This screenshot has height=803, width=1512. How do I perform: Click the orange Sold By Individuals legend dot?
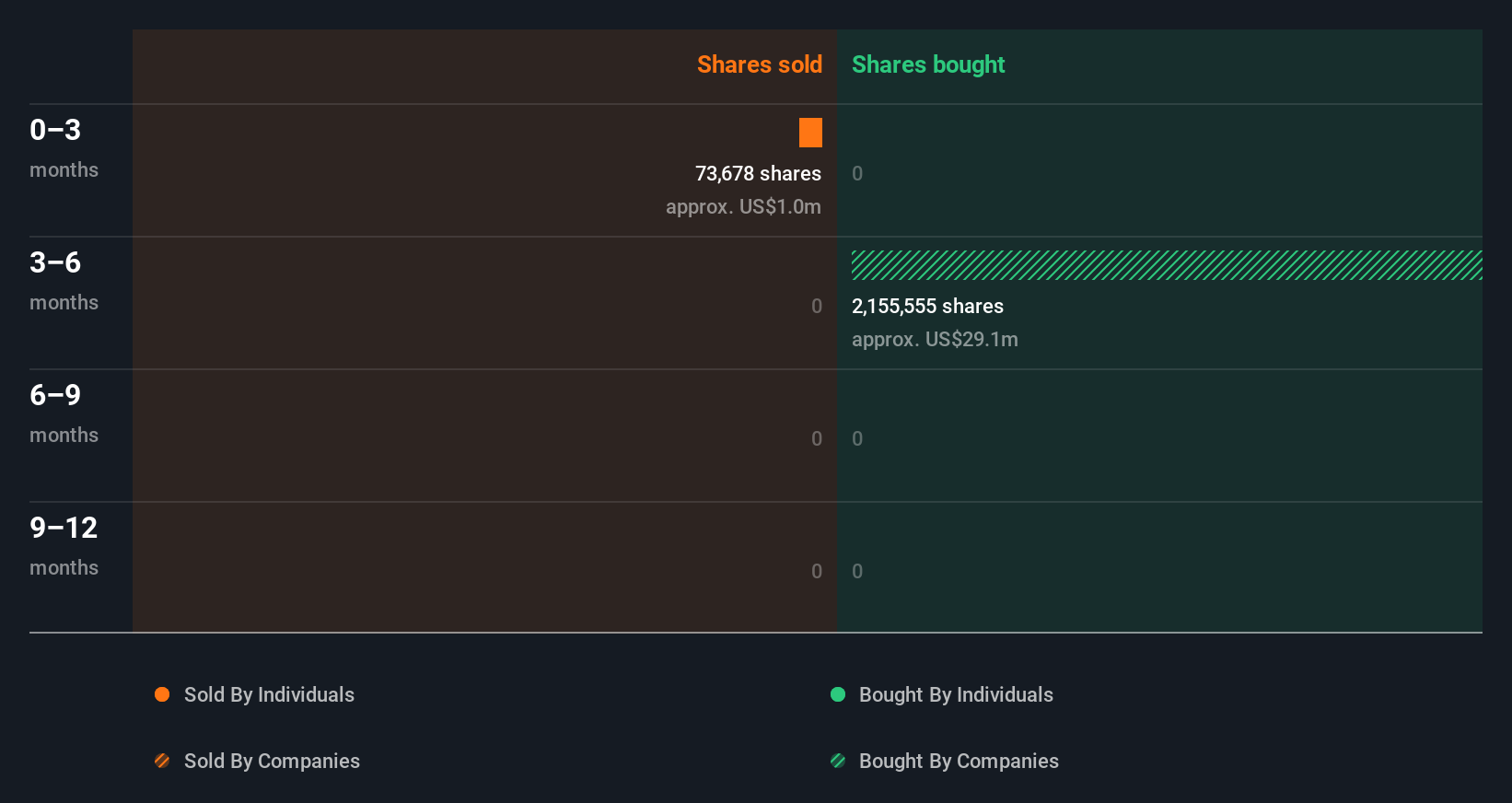[x=162, y=694]
